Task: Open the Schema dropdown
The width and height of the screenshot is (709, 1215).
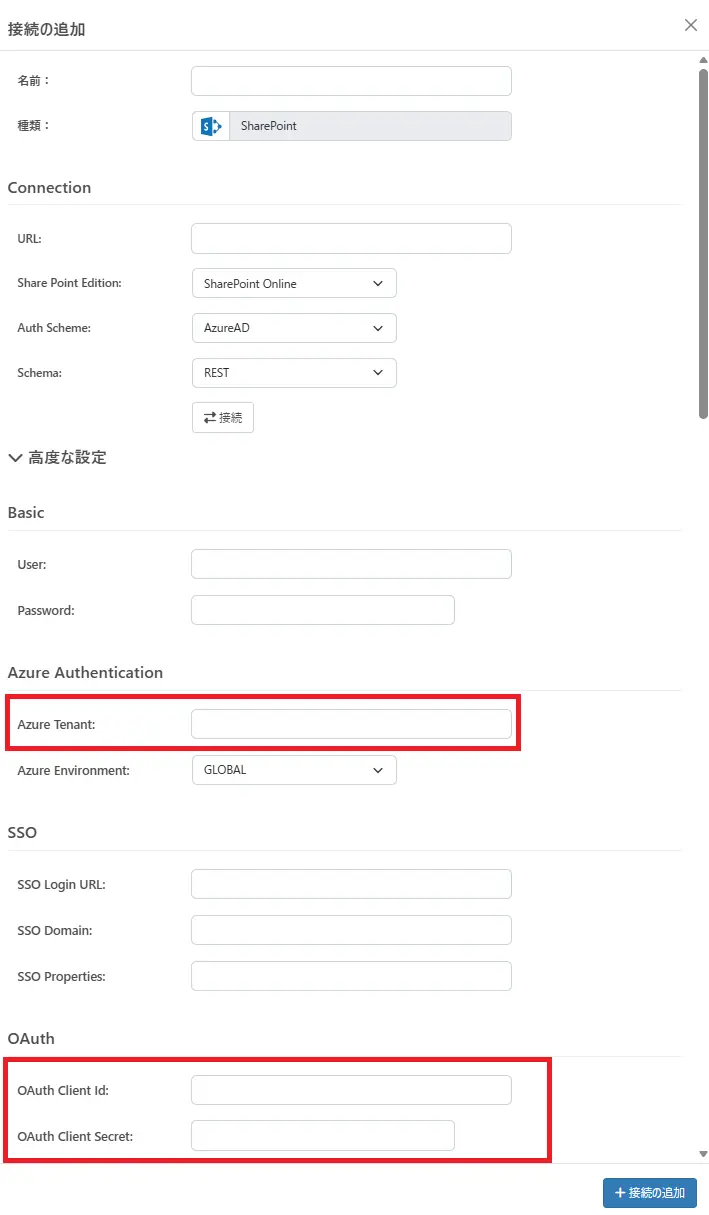Action: (x=294, y=373)
